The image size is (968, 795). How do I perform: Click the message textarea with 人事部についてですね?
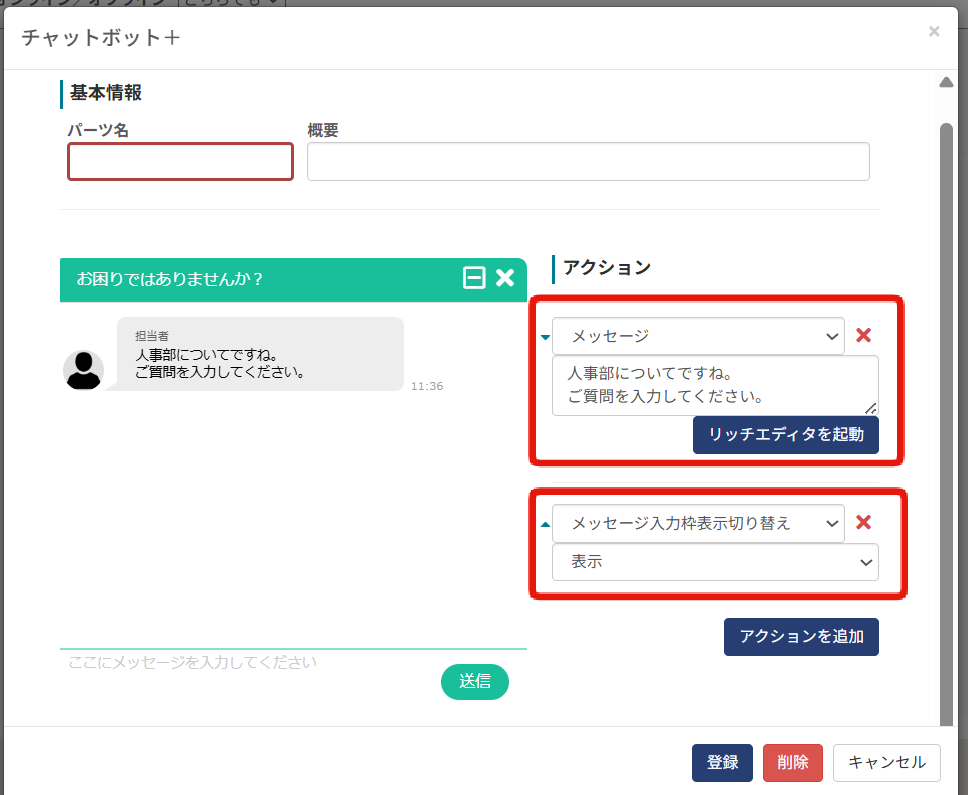[x=715, y=385]
